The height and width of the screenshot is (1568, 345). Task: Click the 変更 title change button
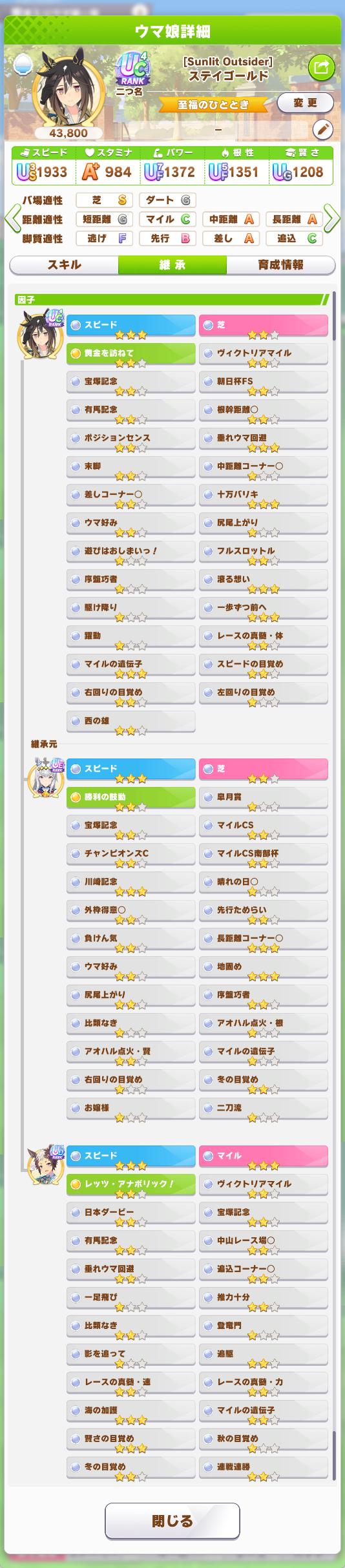coord(305,103)
